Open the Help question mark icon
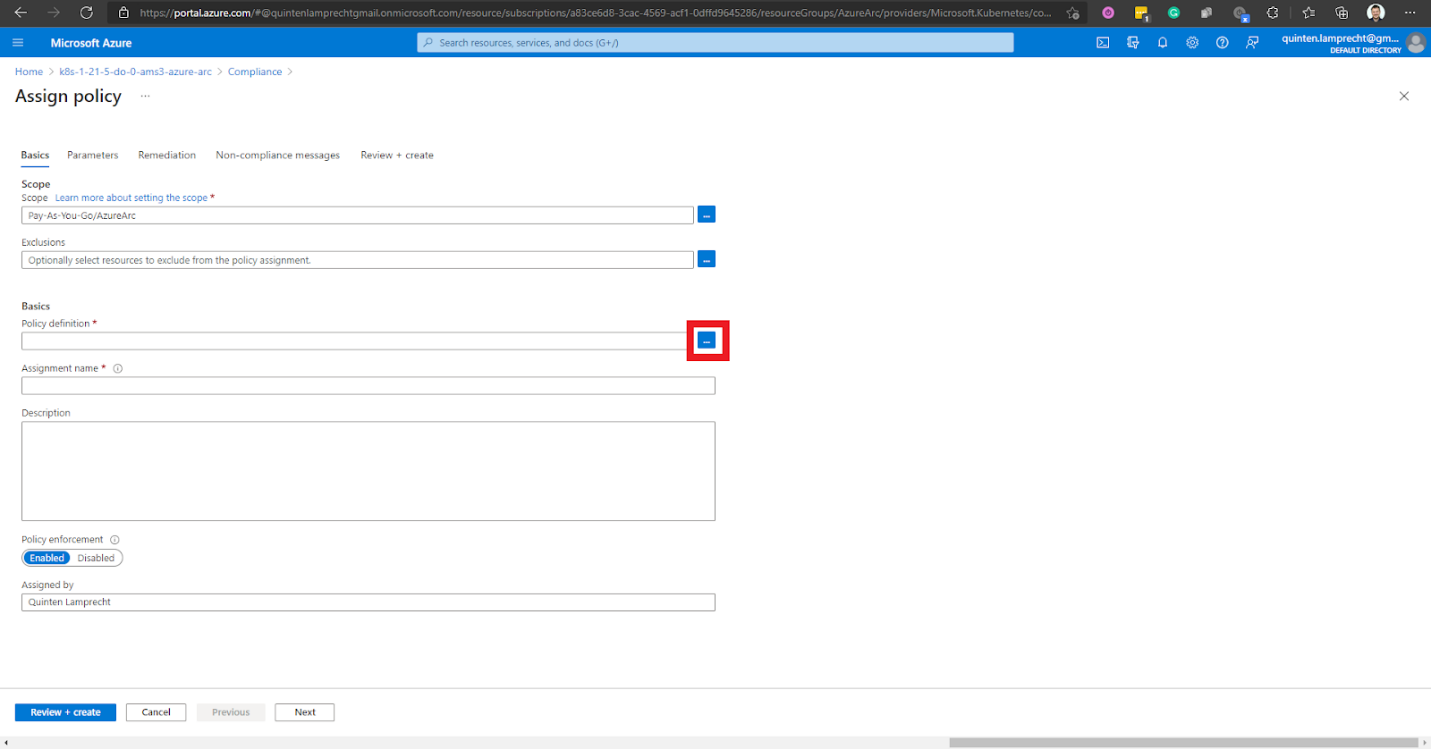The image size is (1431, 749). 1222,43
